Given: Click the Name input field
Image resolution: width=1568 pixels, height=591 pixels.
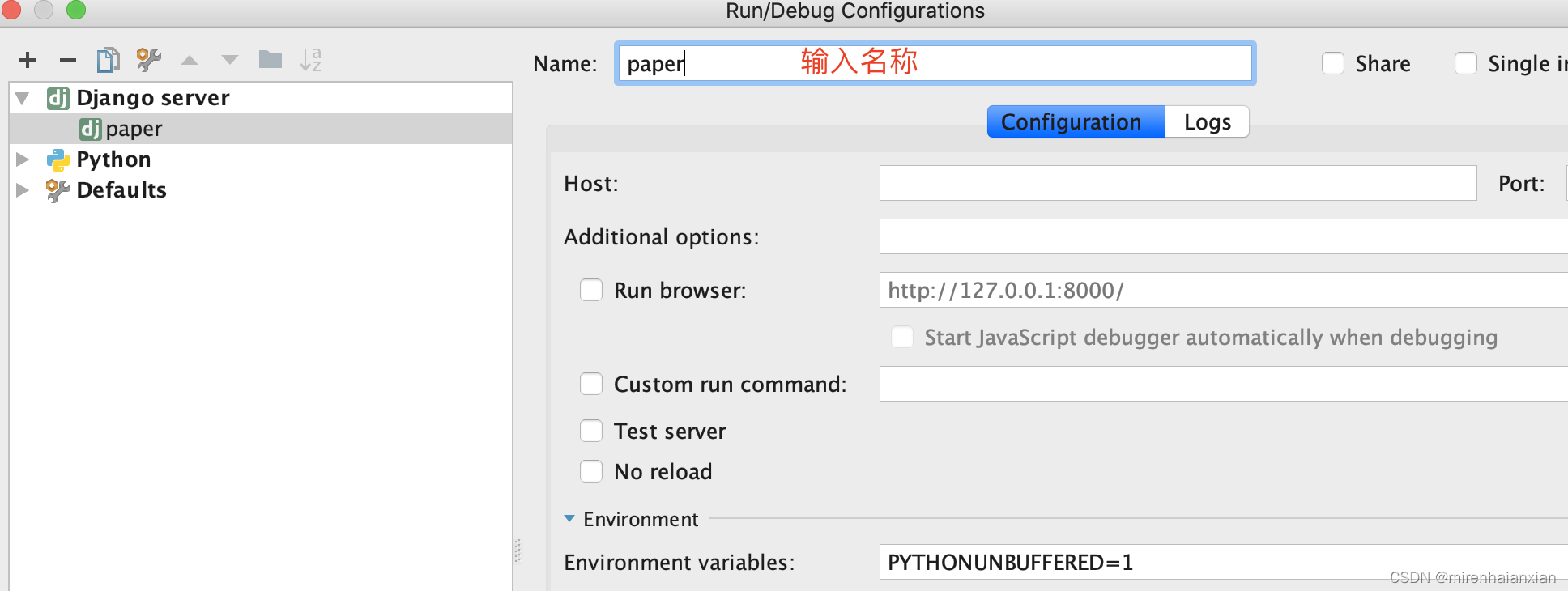Looking at the screenshot, I should click(x=935, y=63).
